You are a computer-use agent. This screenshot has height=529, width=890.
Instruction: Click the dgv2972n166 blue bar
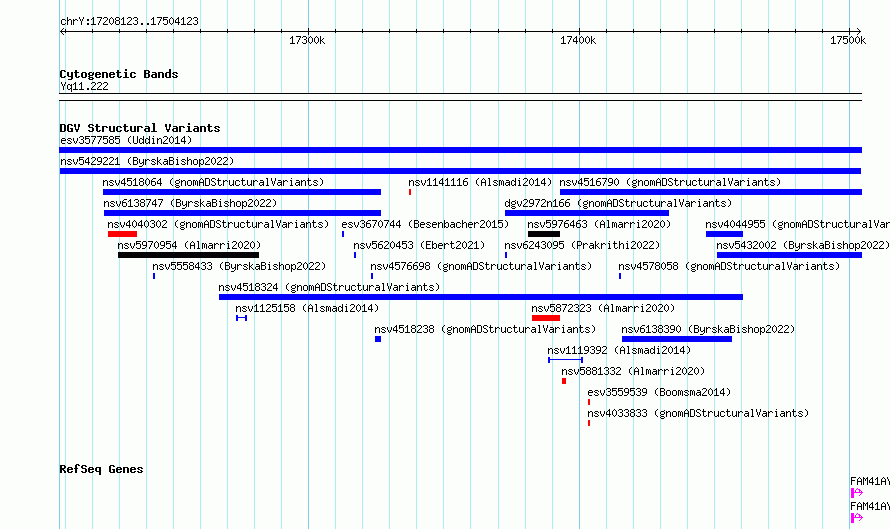587,213
